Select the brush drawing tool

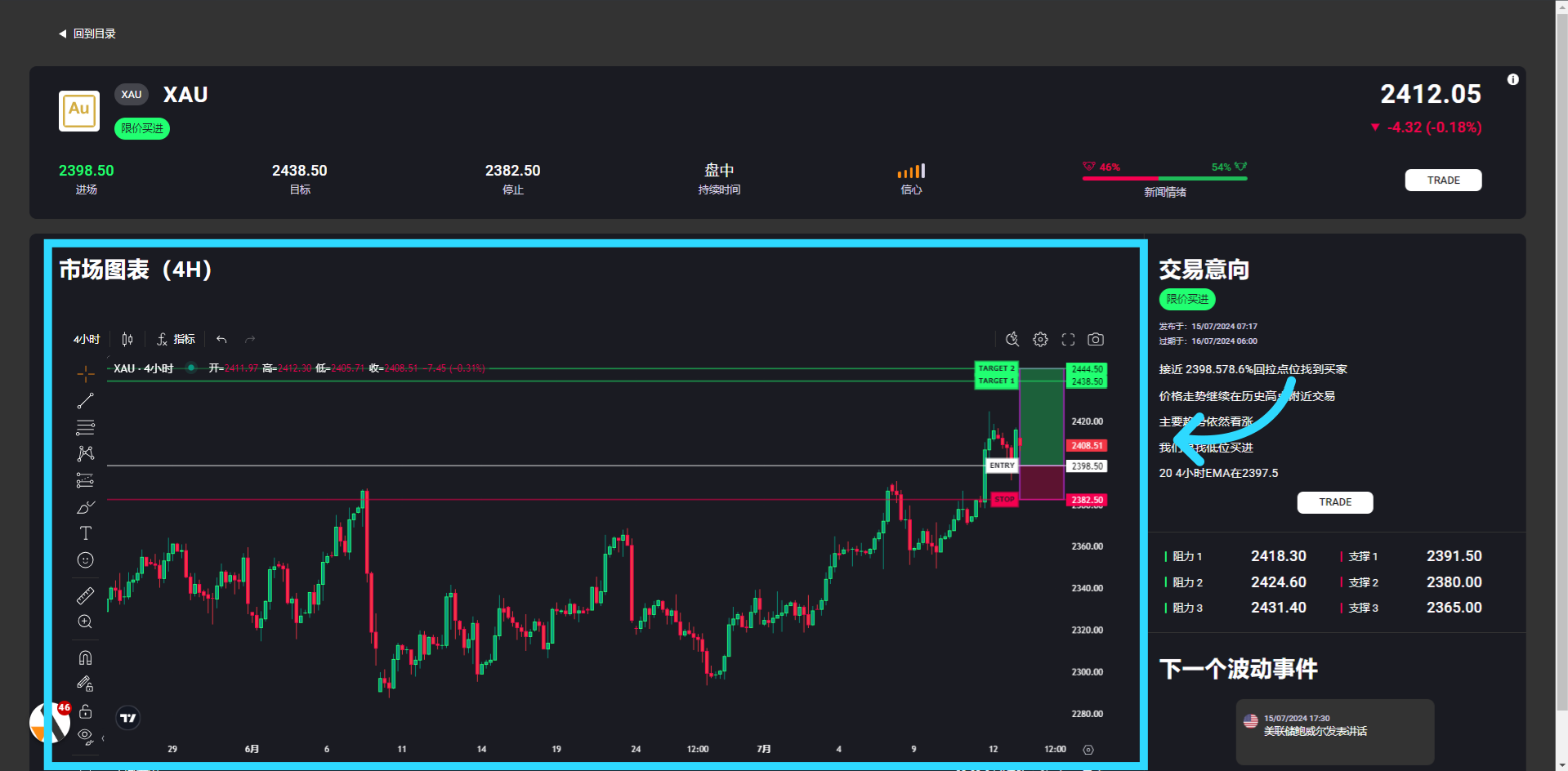point(86,507)
